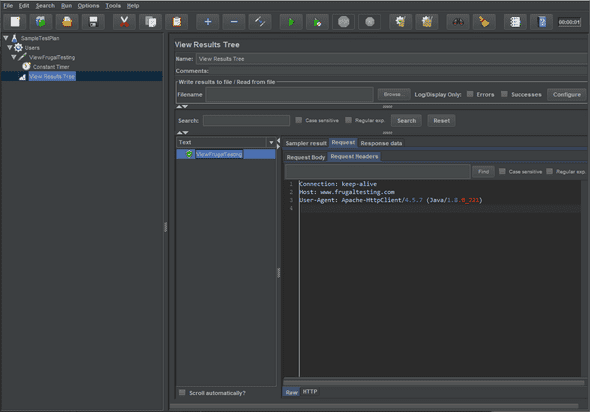This screenshot has width=590, height=412.
Task: Switch to the Sampler result tab
Action: [x=306, y=143]
